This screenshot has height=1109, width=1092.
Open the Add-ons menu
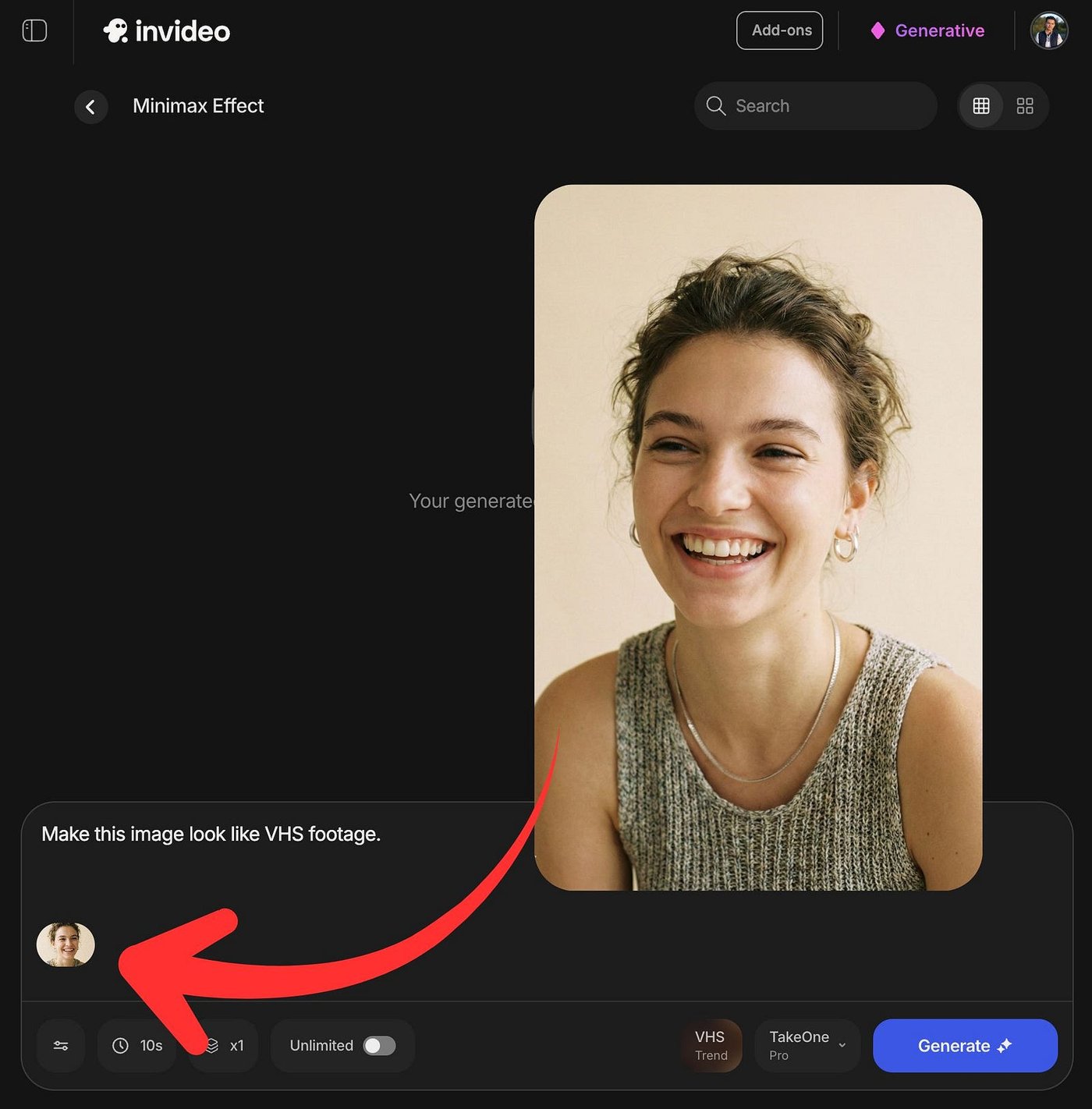point(780,30)
